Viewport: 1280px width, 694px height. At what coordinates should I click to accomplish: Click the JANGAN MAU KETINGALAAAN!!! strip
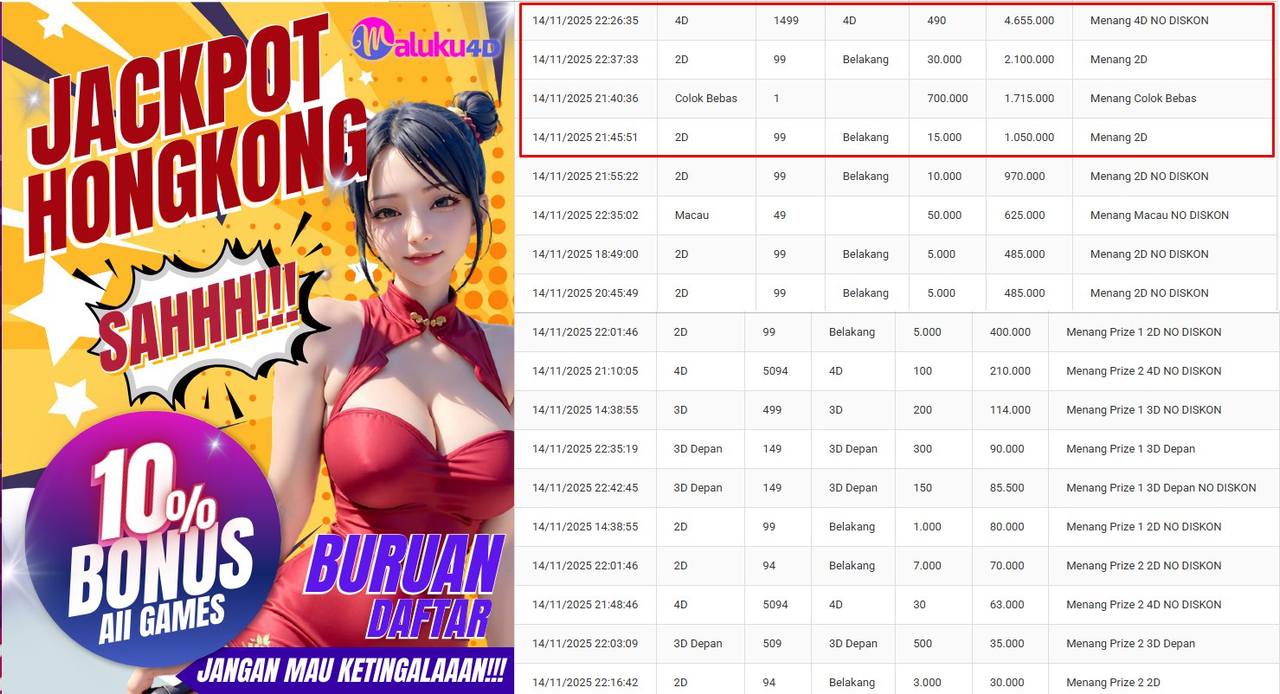(351, 669)
